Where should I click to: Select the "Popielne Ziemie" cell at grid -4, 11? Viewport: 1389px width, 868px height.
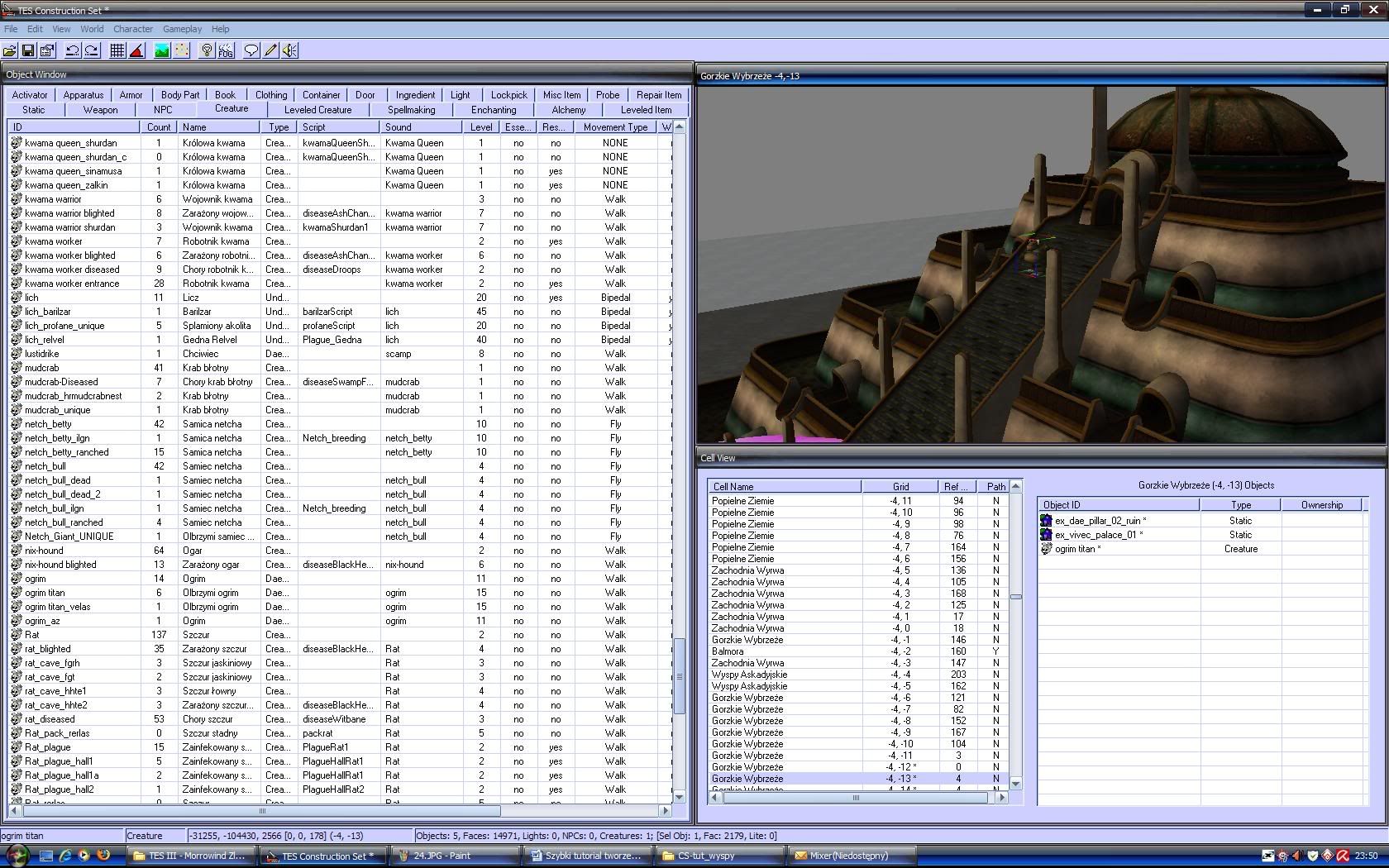[858, 501]
